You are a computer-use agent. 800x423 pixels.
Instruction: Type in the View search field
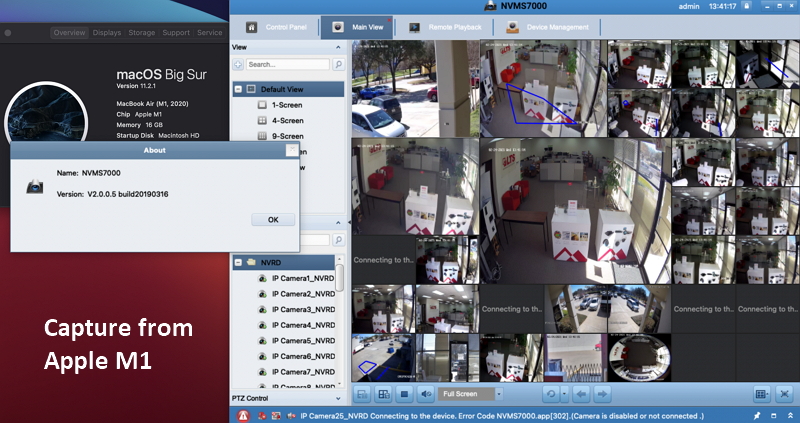point(286,64)
